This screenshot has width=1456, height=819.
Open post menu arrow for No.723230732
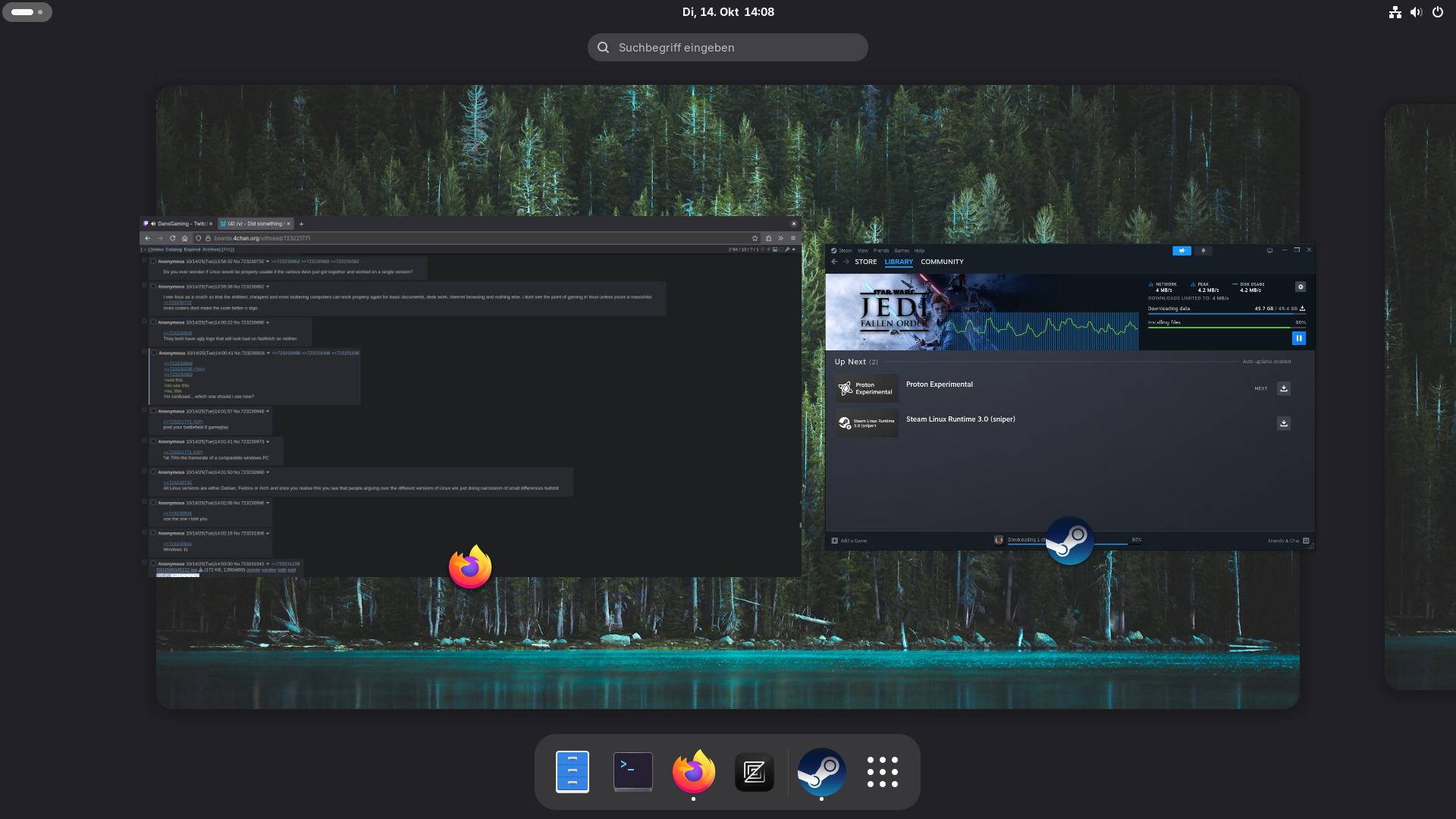tap(268, 262)
